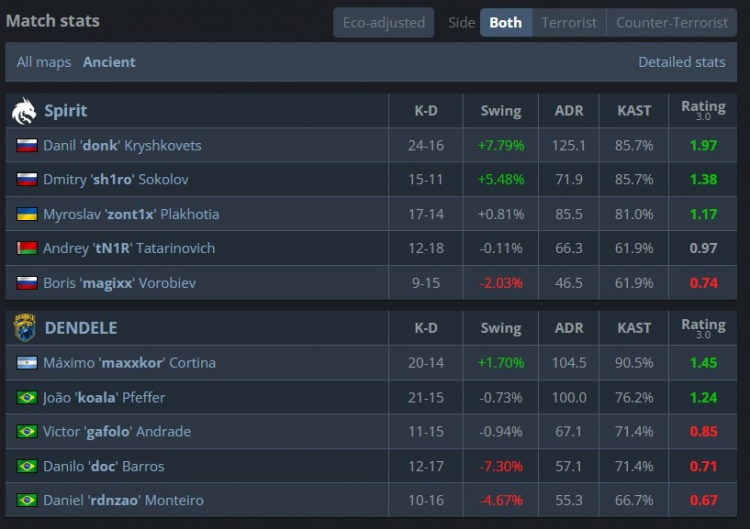Open Victor 'gafolo' Andrade player profile
Image resolution: width=750 pixels, height=529 pixels.
(117, 431)
